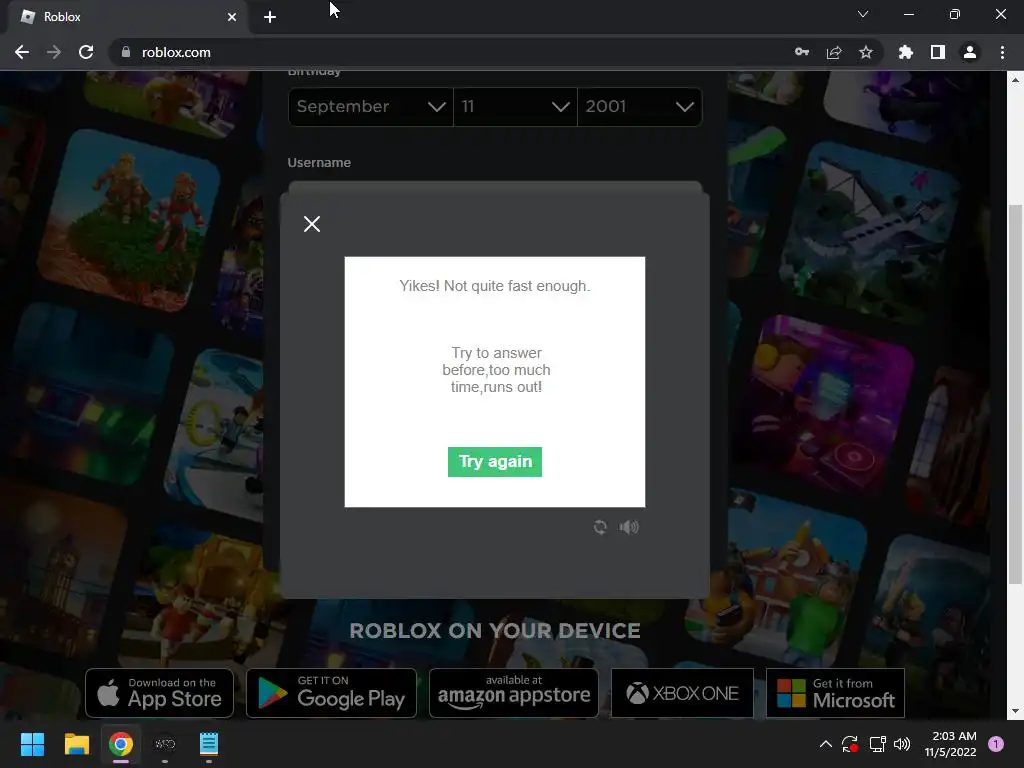The image size is (1024, 768).
Task: Bookmark this page with the star icon
Action: click(x=866, y=52)
